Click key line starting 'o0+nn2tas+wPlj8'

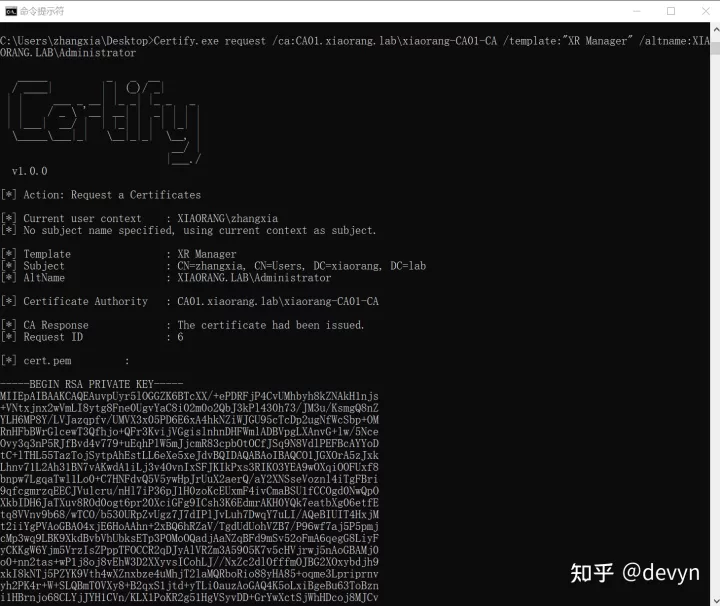coord(189,562)
